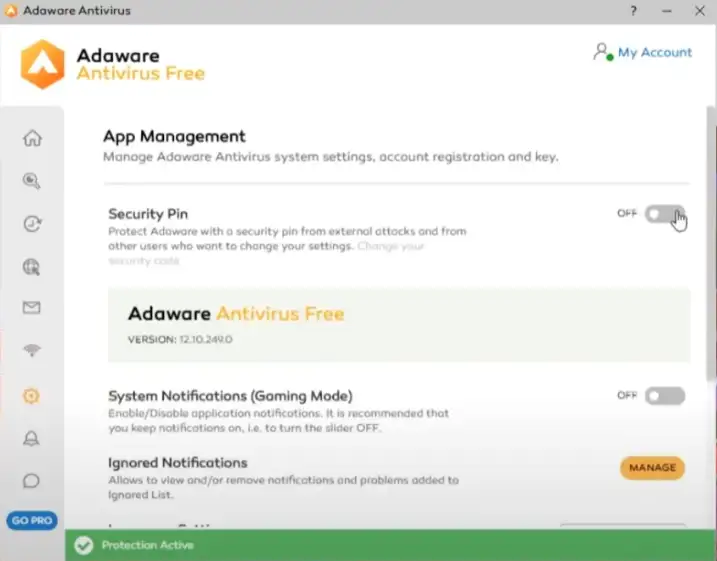Enable the Security Pin toggle
717x561 pixels.
664,214
